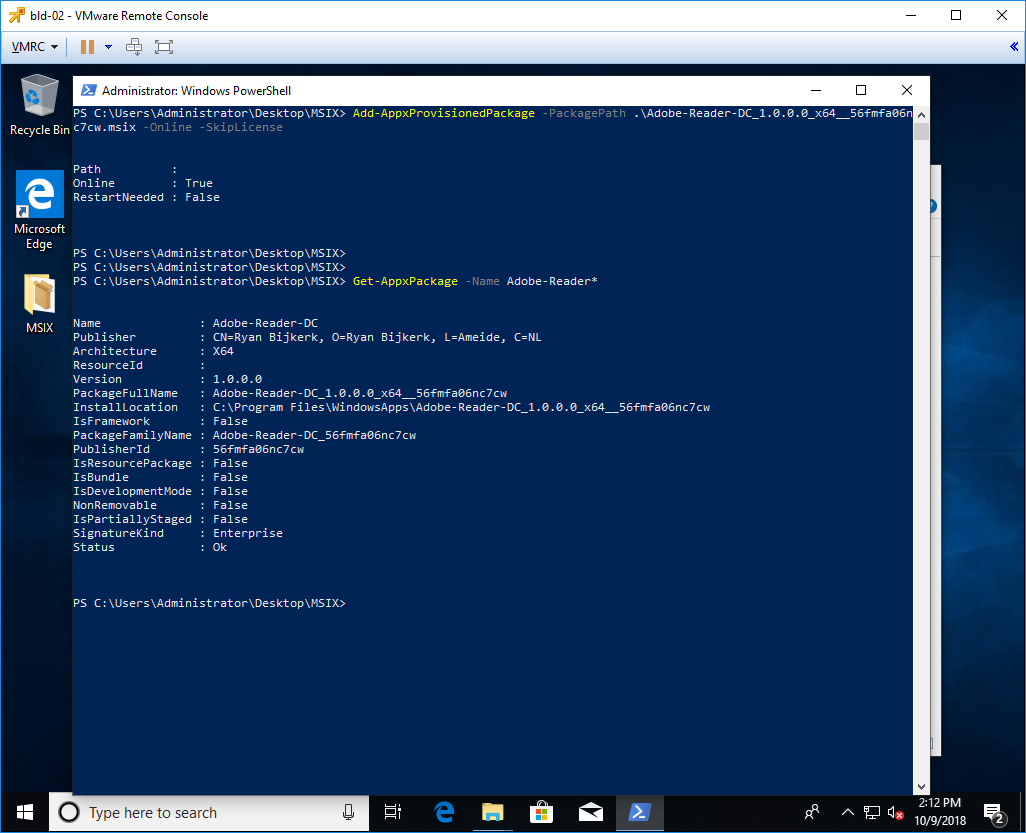1026x833 pixels.
Task: Open the VMRC menu
Action: click(35, 47)
